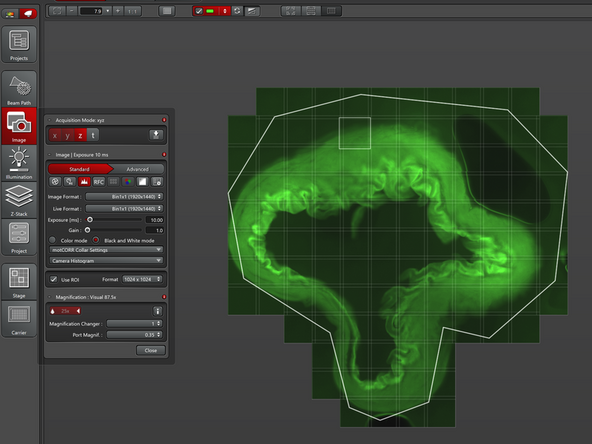The height and width of the screenshot is (444, 592).
Task: Switch to the Standard tab
Action: (x=80, y=169)
